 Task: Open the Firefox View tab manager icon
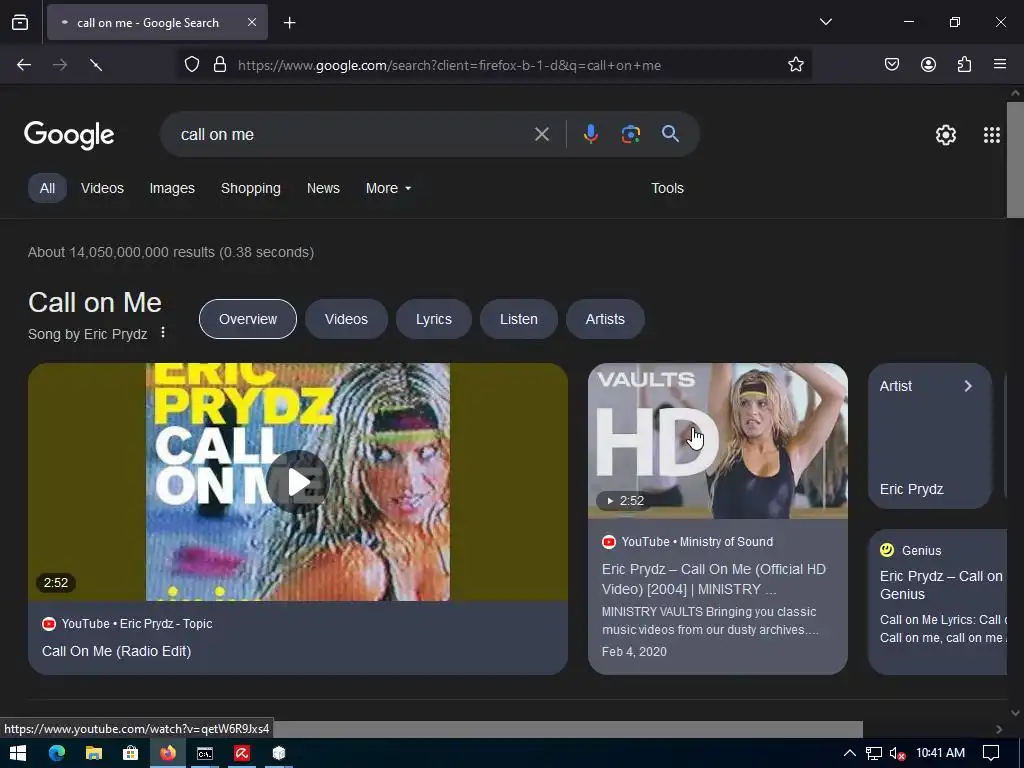point(20,23)
